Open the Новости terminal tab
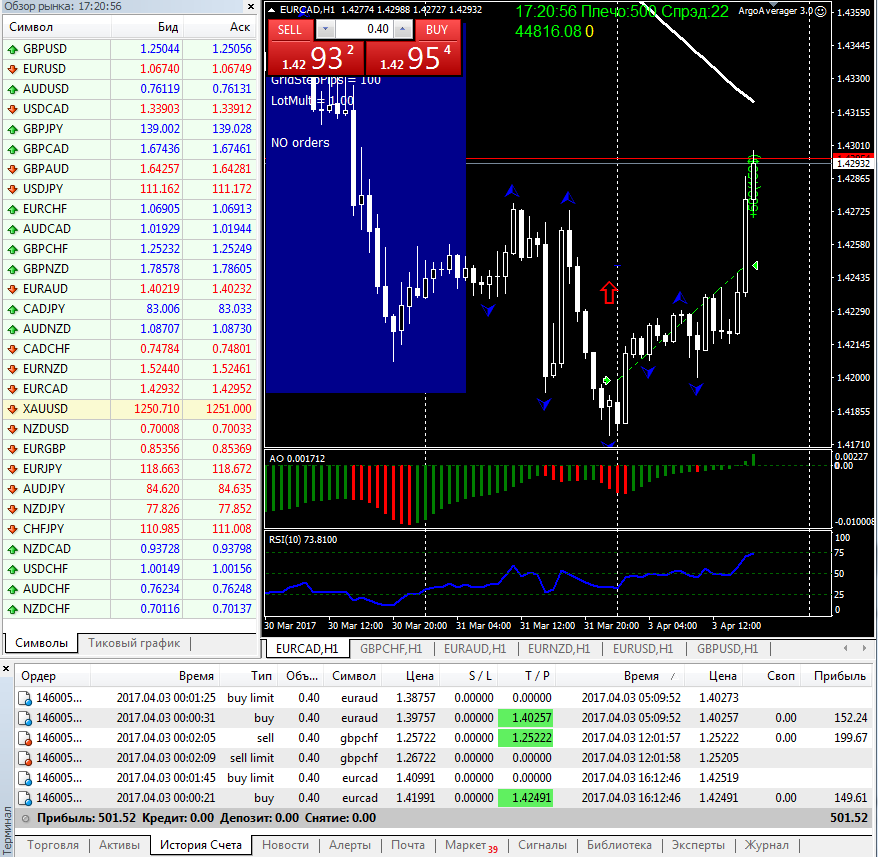The height and width of the screenshot is (857, 878). click(x=285, y=845)
